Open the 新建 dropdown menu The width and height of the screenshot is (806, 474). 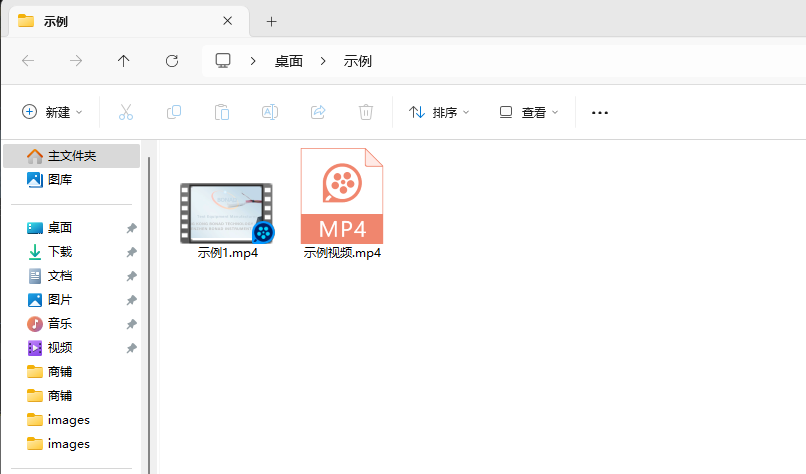[53, 112]
